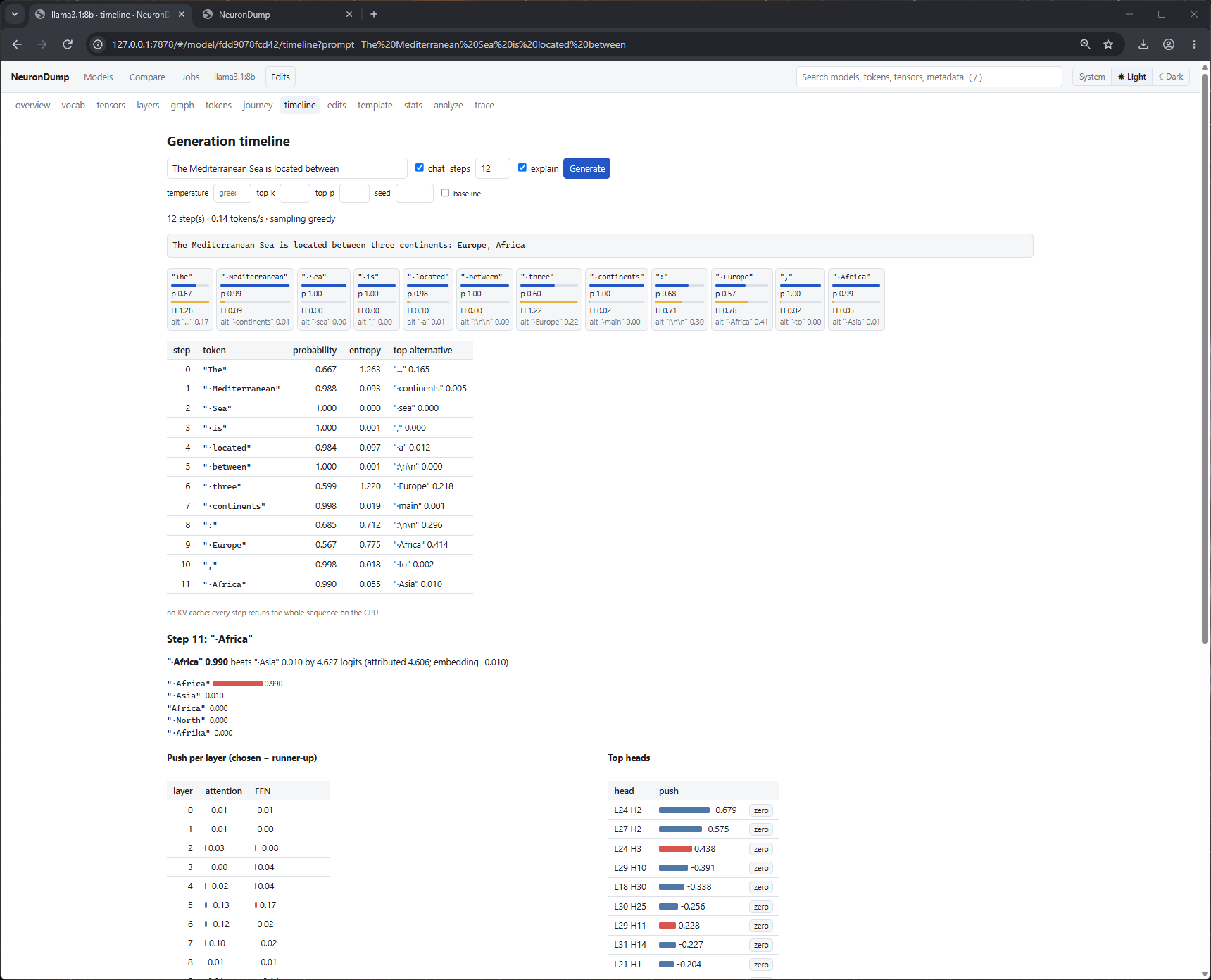Click the zoom magnifier icon in address bar
This screenshot has height=980, width=1211.
1085,44
